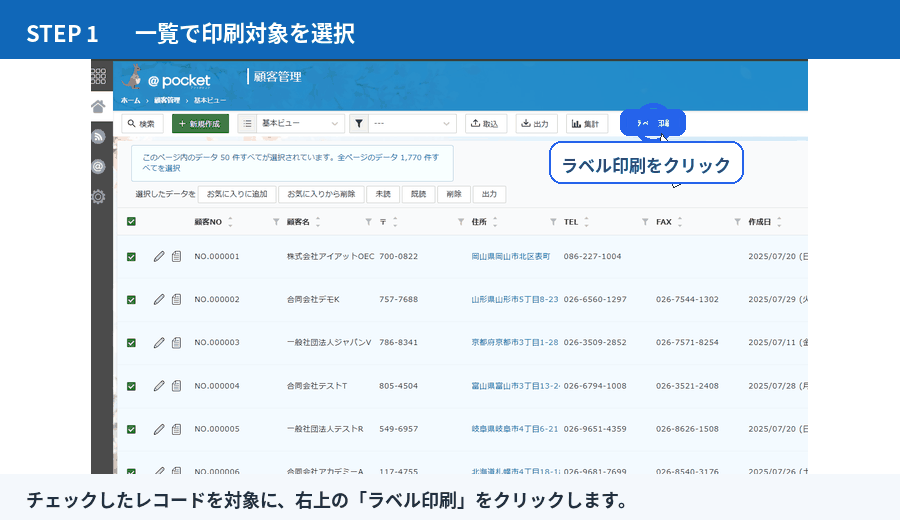
Task: Click the blue ラベル印刷 button
Action: (653, 123)
